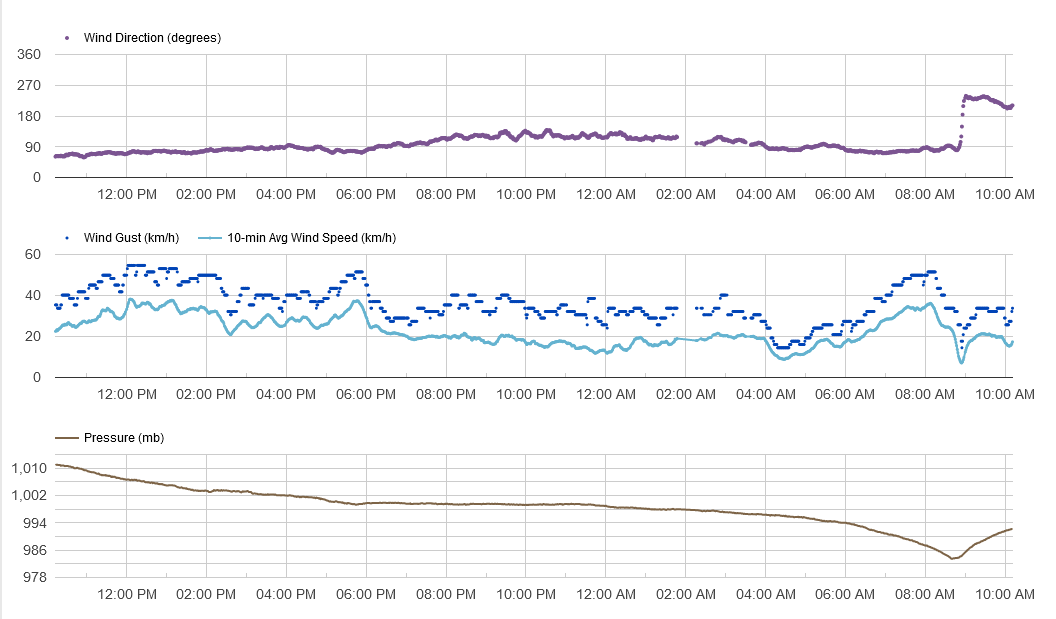Click the 90 value on the wind direction axis
Image resolution: width=1056 pixels, height=619 pixels.
[x=33, y=147]
